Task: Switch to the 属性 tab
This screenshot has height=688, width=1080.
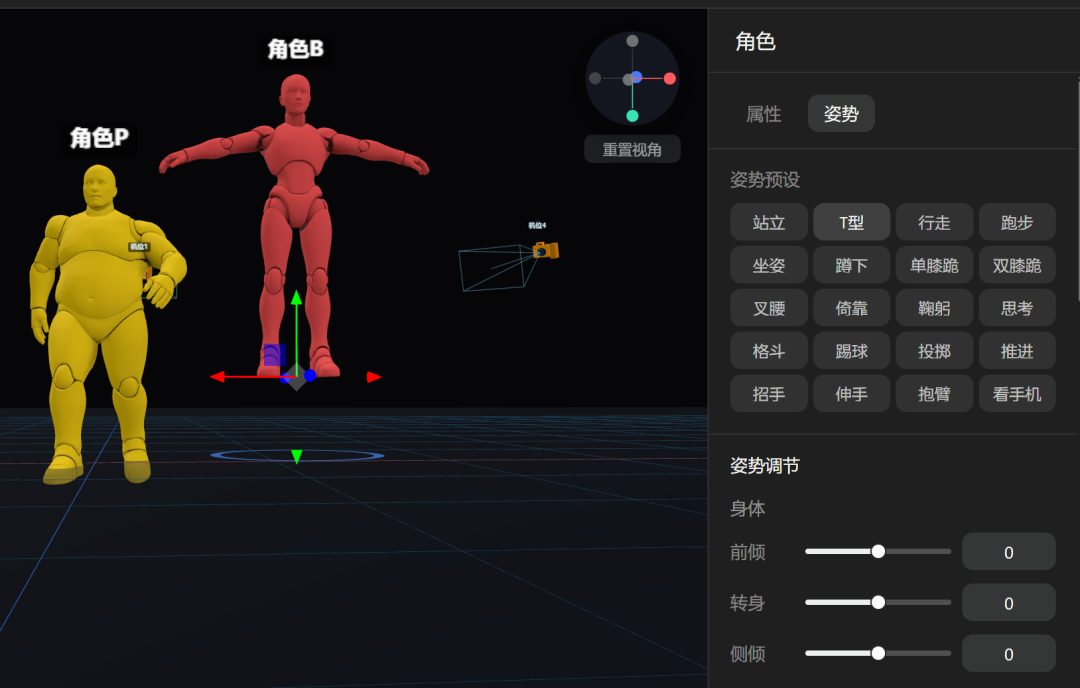Action: click(x=763, y=114)
